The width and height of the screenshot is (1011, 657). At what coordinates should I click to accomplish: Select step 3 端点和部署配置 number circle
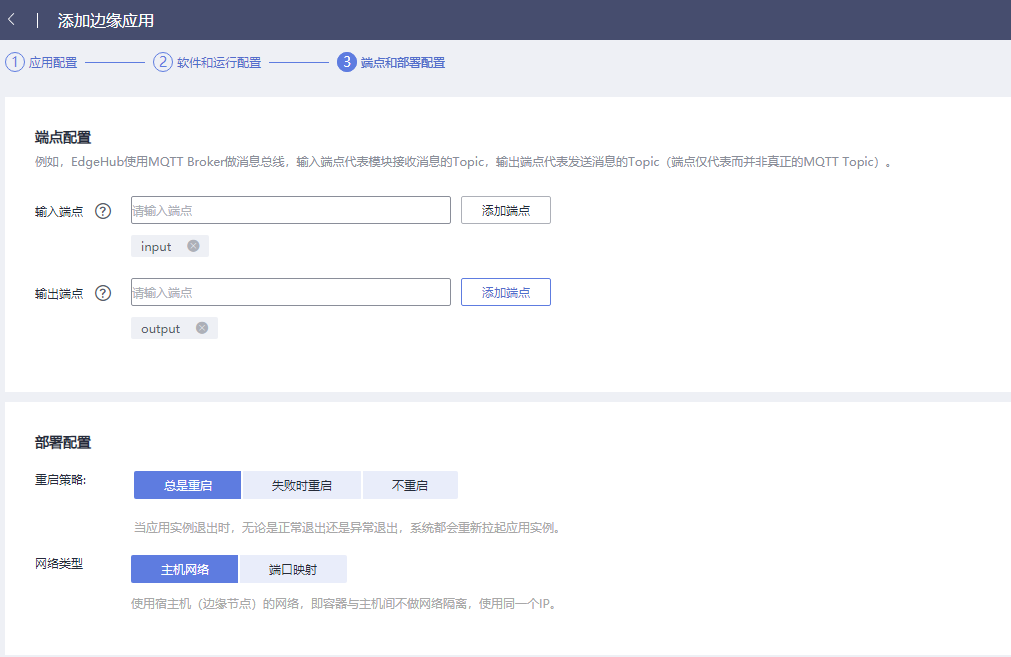(347, 62)
